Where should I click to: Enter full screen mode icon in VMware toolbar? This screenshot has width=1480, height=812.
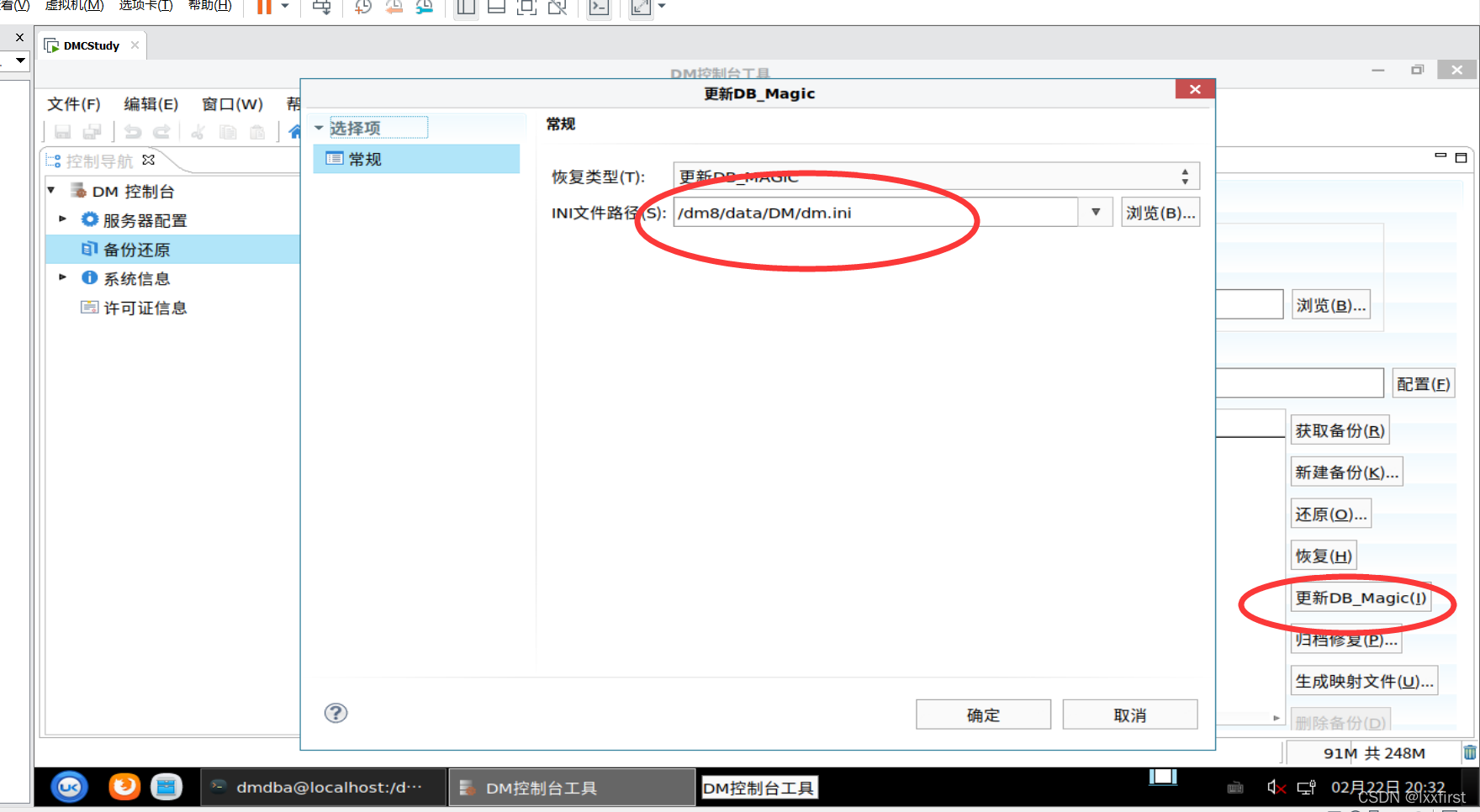[526, 8]
